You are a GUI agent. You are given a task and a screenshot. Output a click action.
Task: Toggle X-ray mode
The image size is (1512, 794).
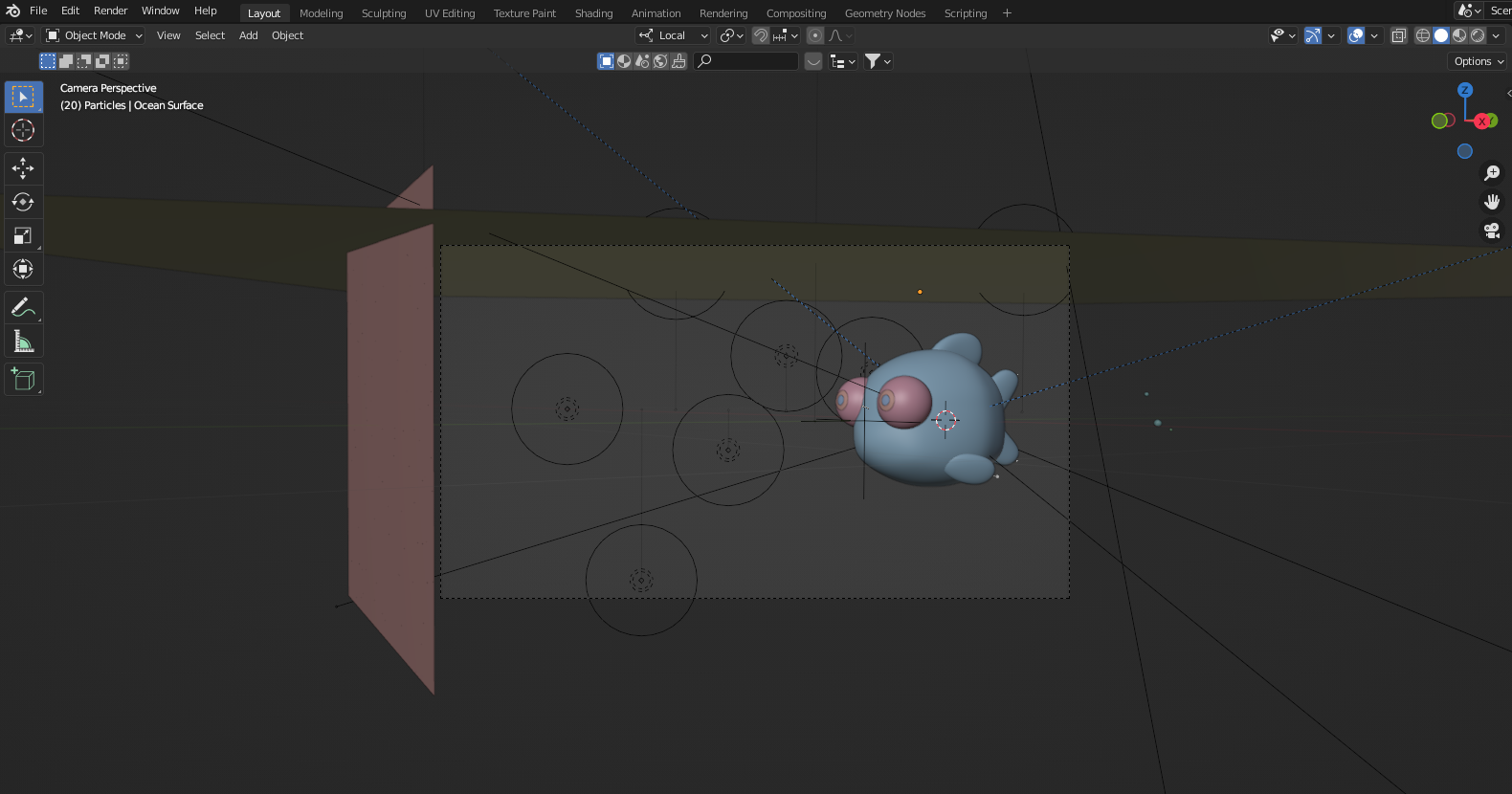coord(1399,35)
